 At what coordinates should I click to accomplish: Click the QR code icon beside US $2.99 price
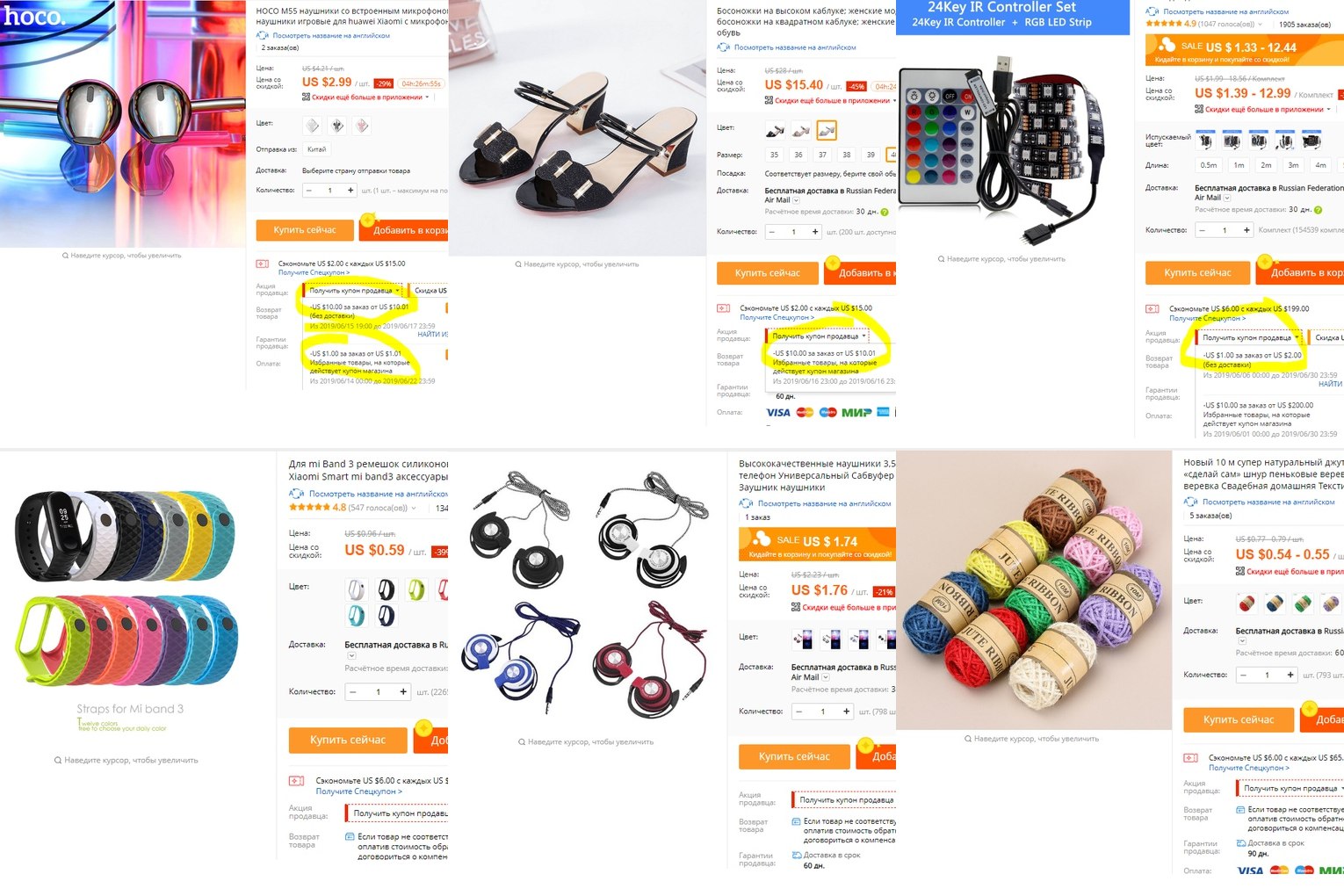pos(307,98)
